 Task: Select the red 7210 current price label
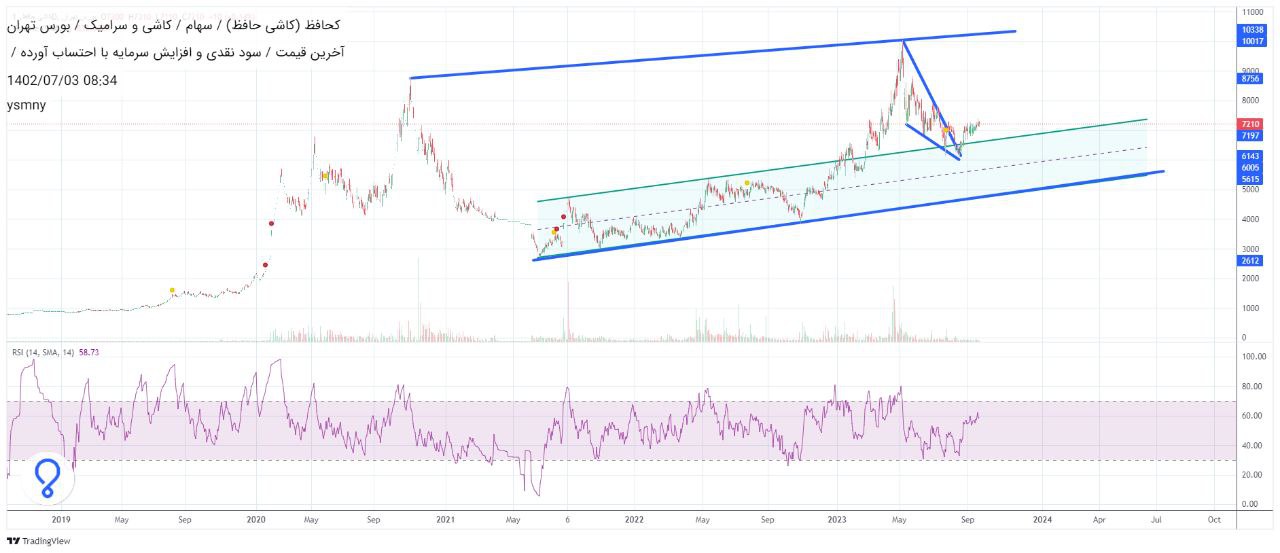click(1249, 124)
